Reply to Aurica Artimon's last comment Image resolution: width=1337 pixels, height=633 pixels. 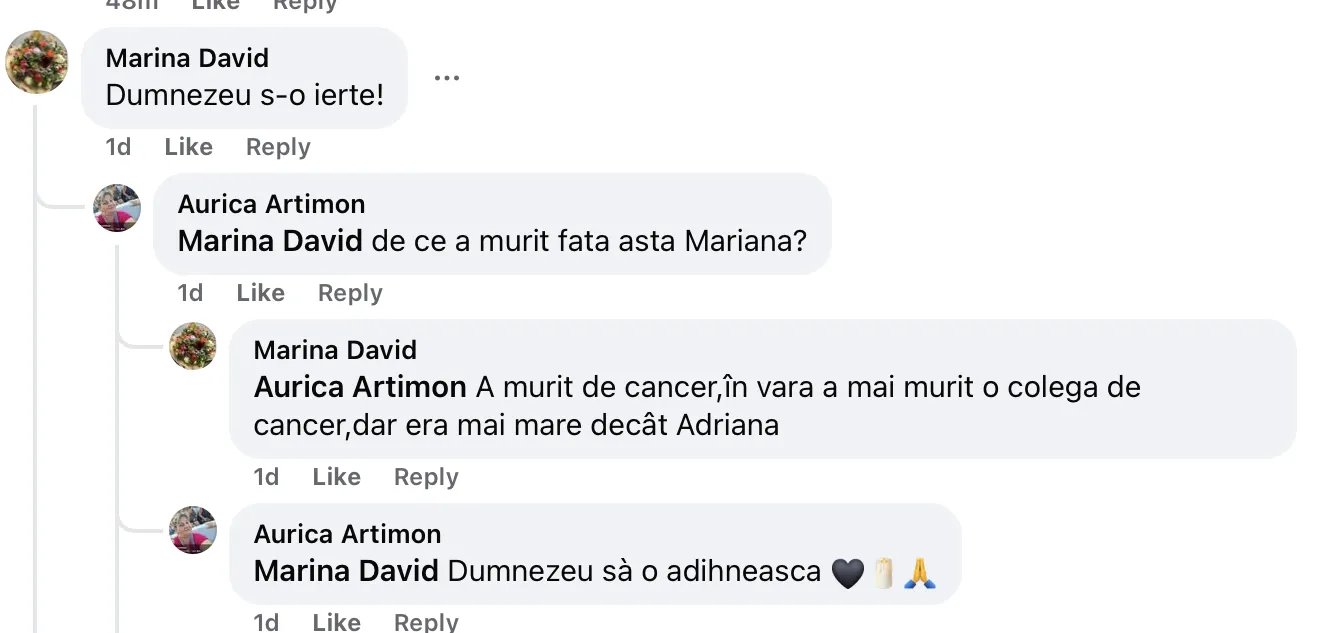point(425,621)
